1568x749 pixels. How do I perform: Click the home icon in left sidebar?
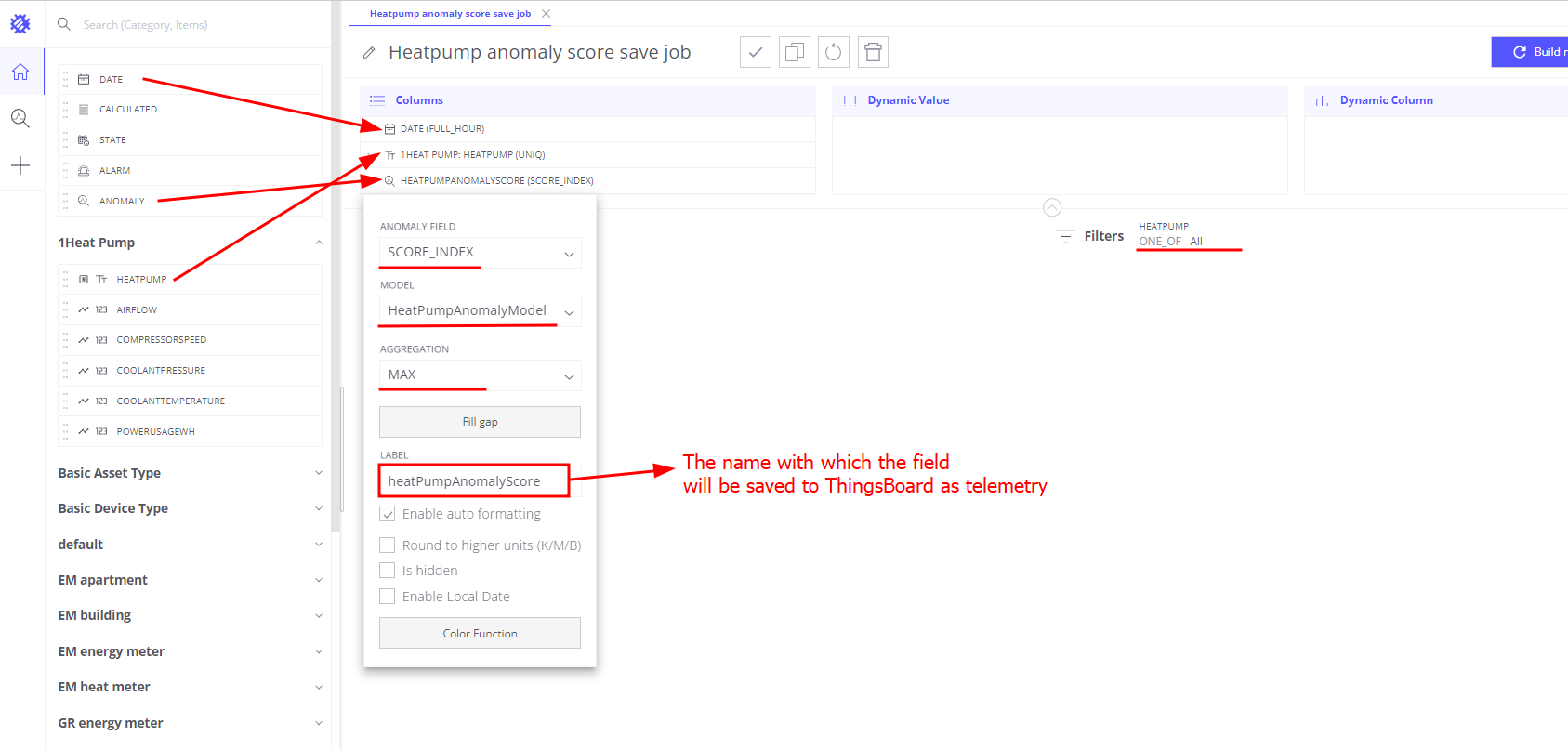click(x=20, y=72)
